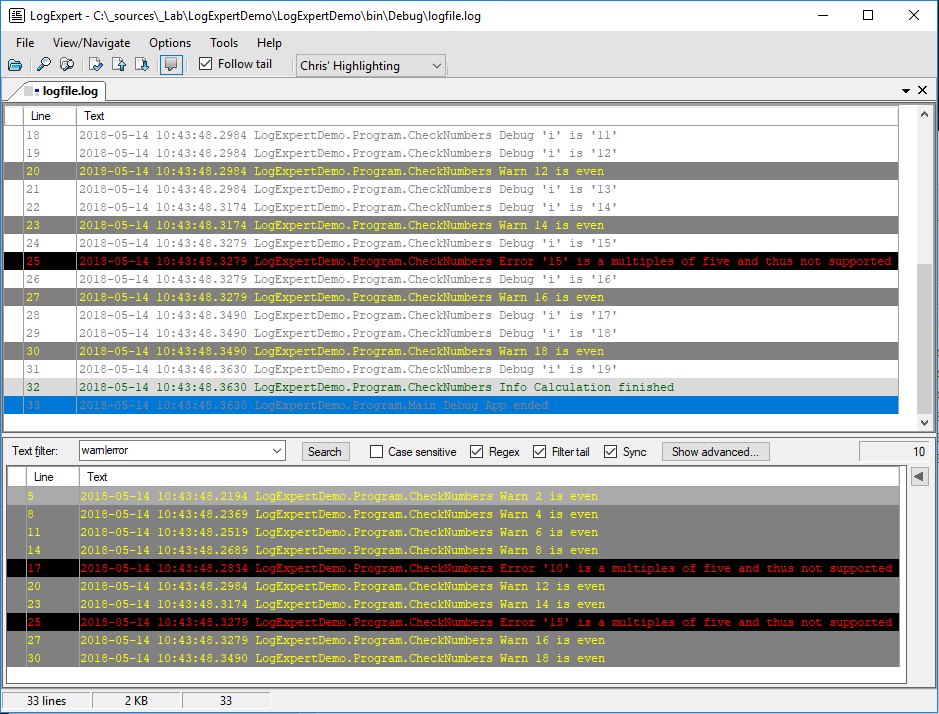The height and width of the screenshot is (714, 939).
Task: Click the Search button
Action: pos(325,452)
